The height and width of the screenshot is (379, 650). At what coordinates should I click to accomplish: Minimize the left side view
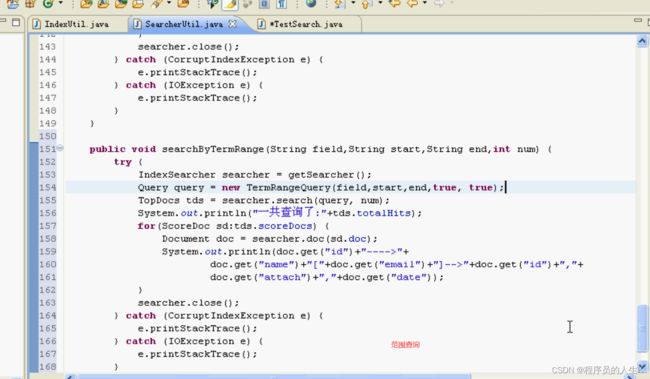(2, 20)
